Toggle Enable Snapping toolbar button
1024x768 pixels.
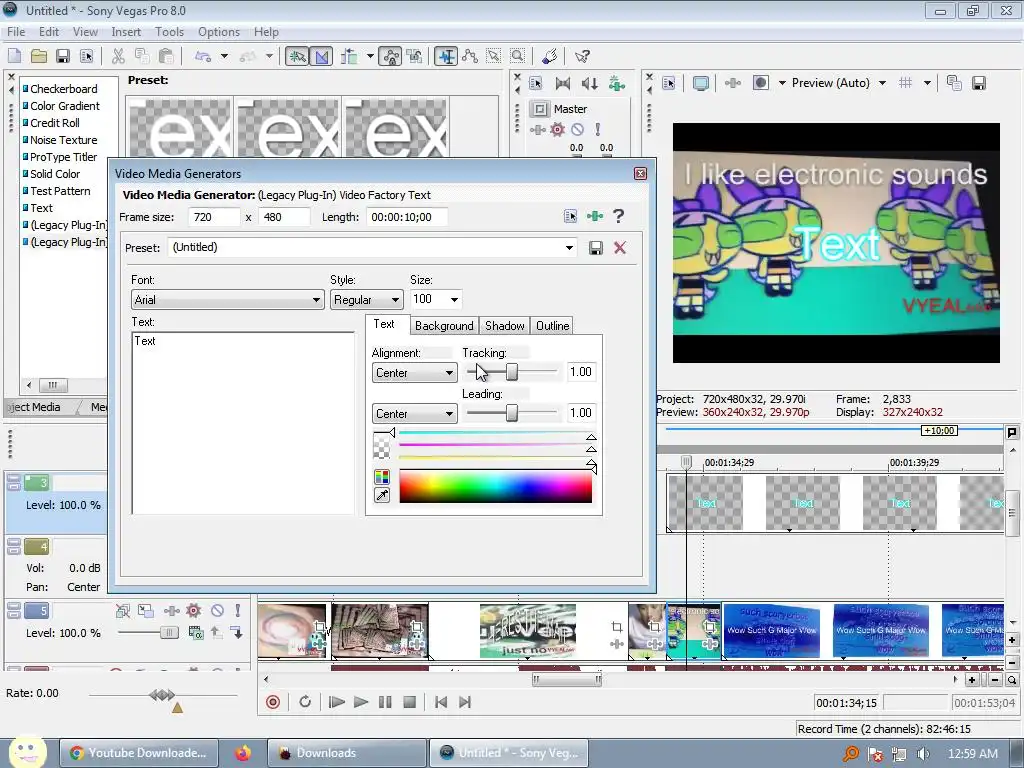coord(297,56)
